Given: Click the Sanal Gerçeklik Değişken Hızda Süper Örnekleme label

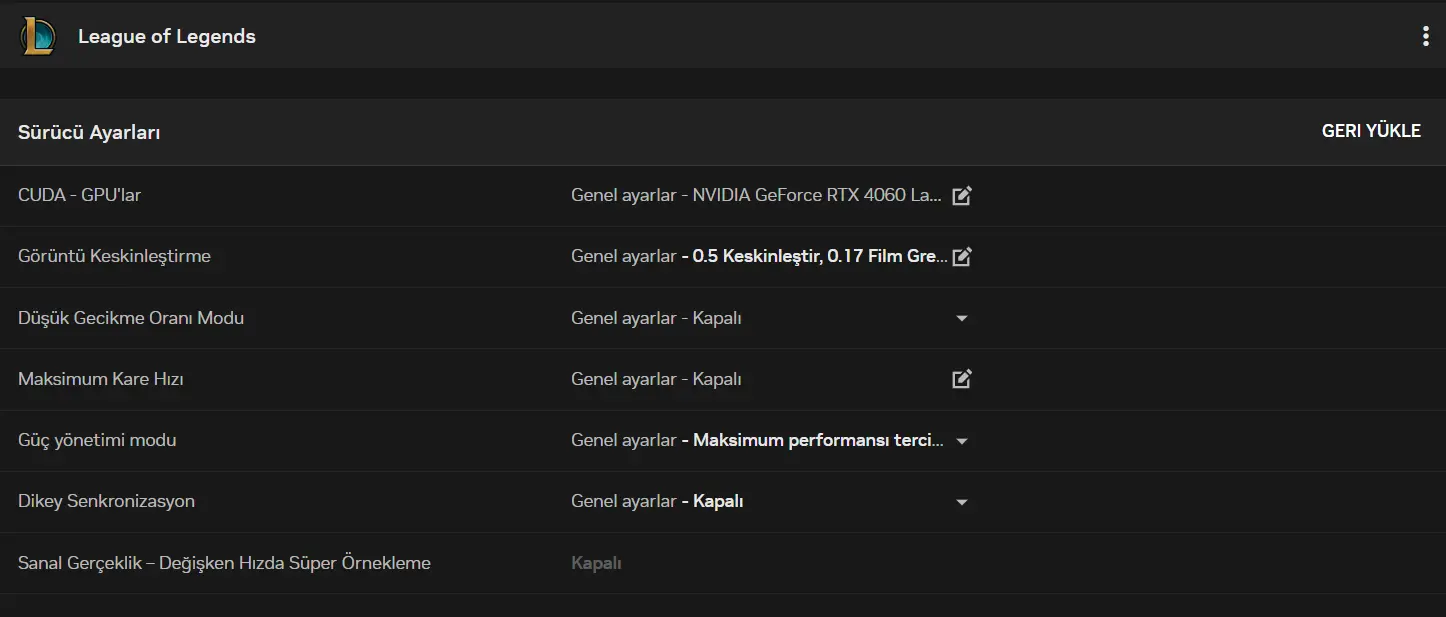Looking at the screenshot, I should coord(224,563).
